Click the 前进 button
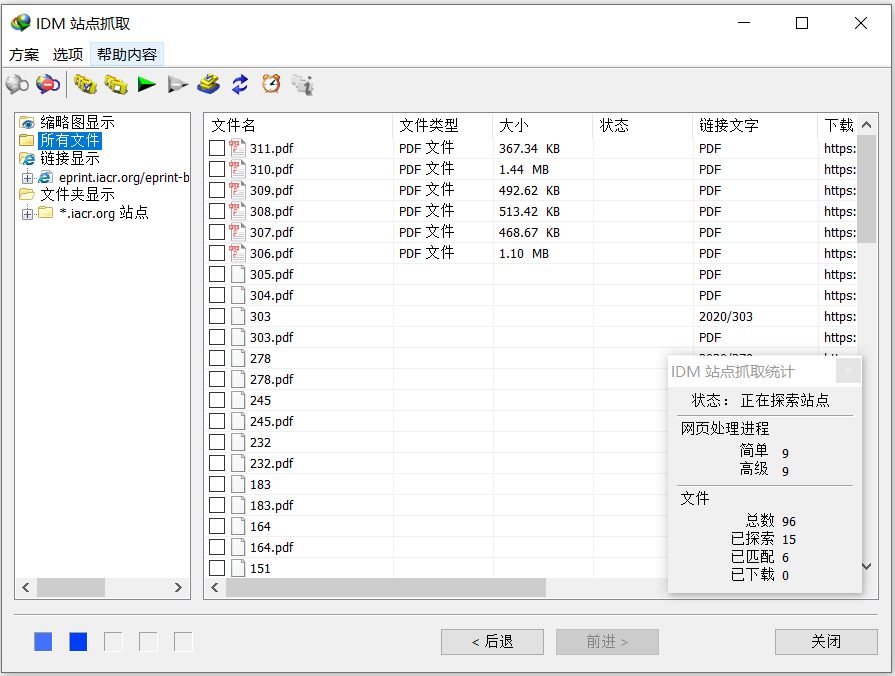Screen dimensions: 895x676 point(607,642)
